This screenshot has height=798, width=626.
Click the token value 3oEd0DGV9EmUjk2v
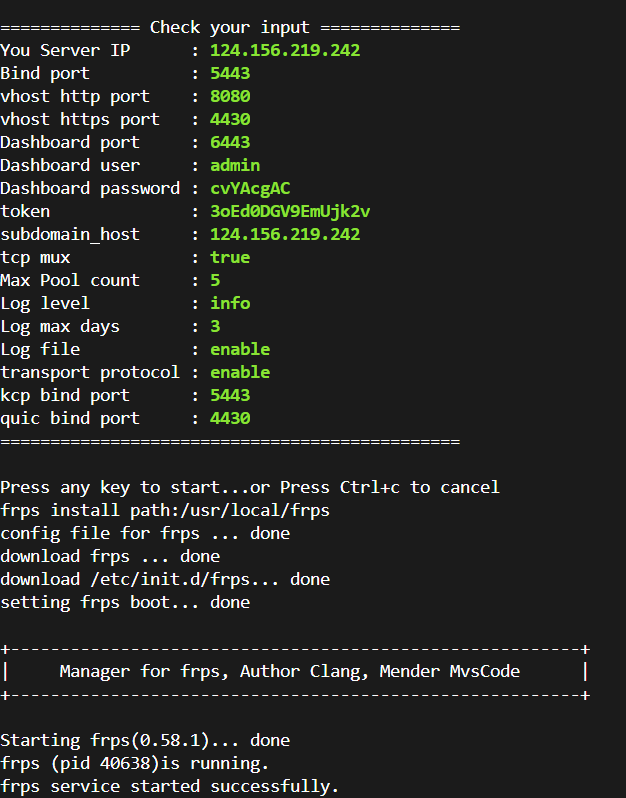[290, 211]
